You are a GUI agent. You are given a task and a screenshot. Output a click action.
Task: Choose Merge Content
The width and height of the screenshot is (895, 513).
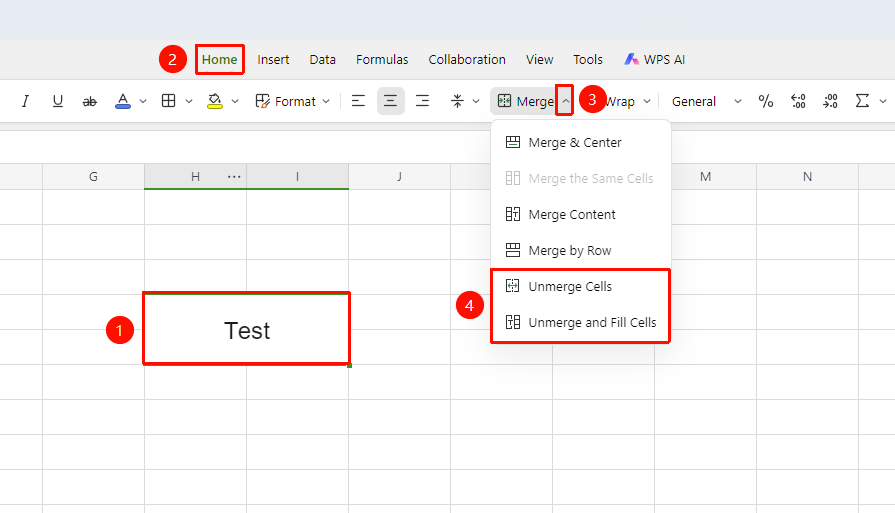click(580, 215)
